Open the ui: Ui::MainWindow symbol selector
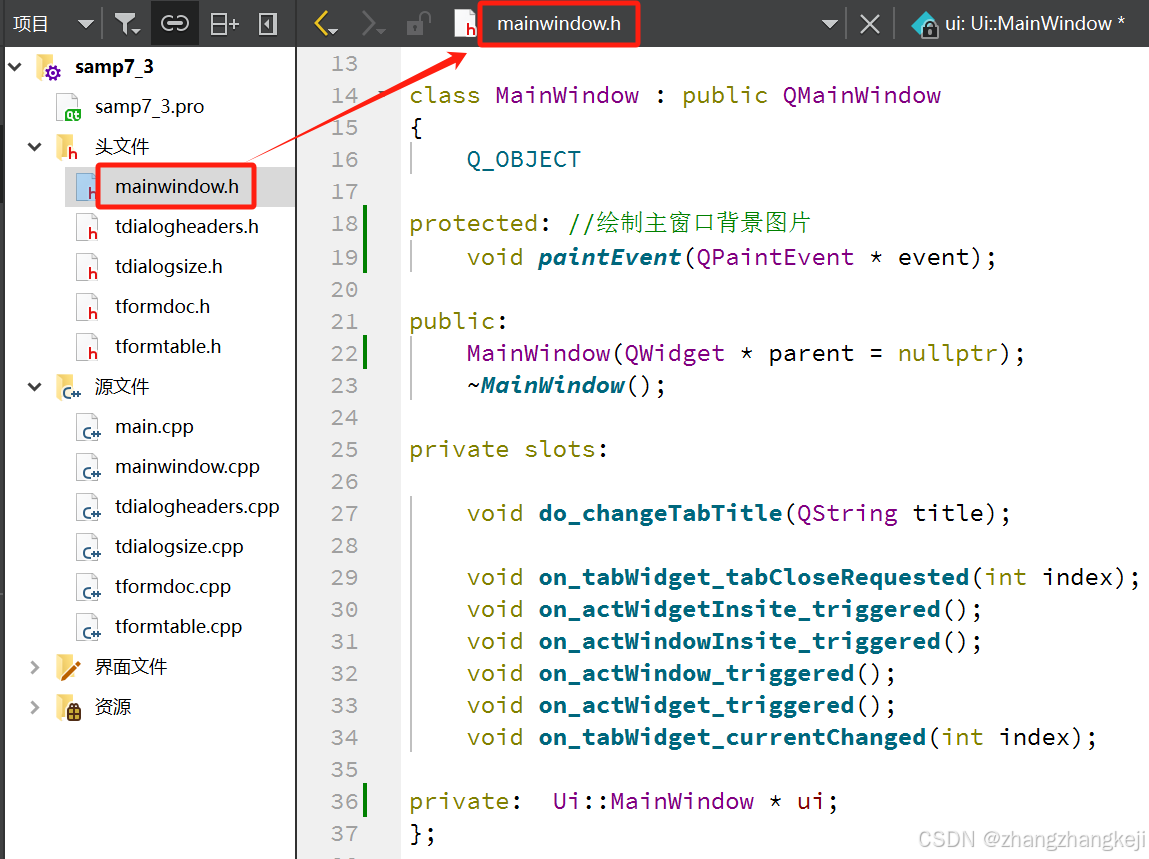The image size is (1149, 859). [1035, 24]
